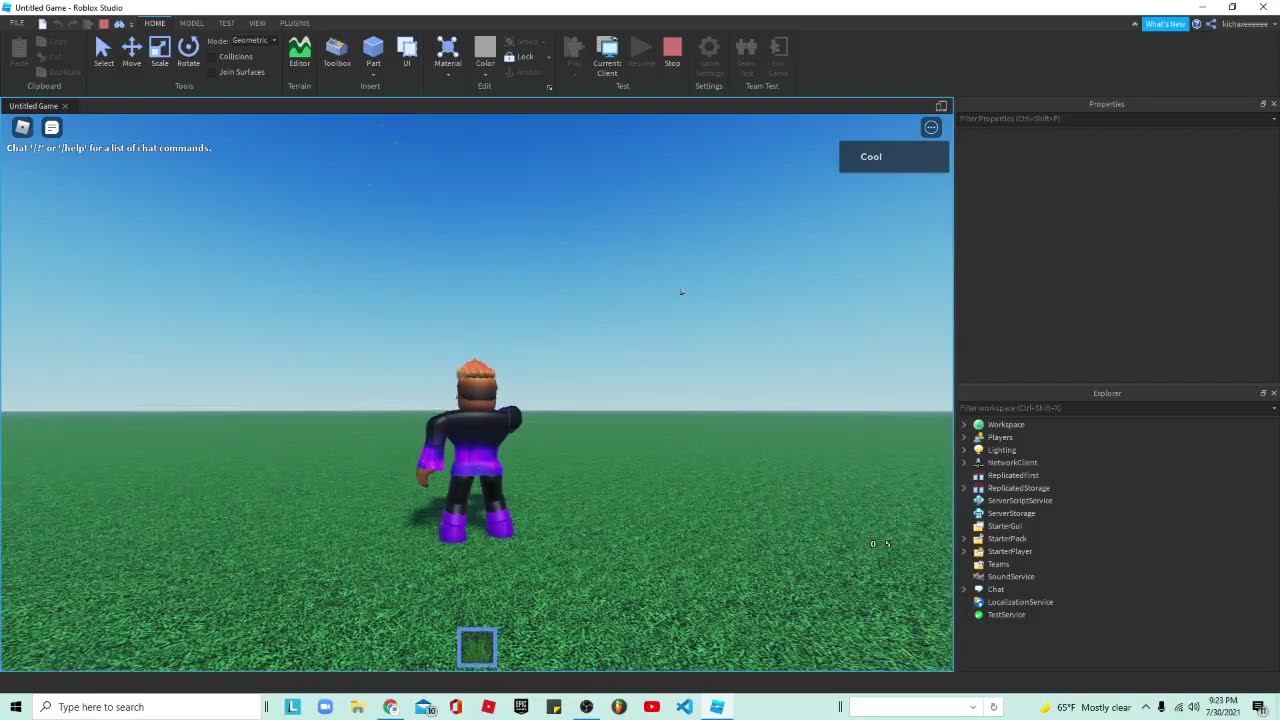Click the Cool button in viewport

pos(894,157)
